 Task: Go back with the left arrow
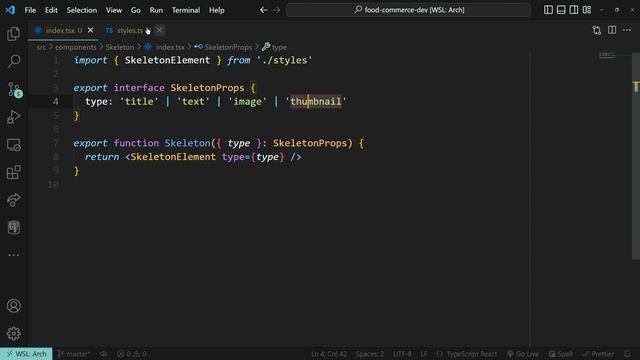click(264, 10)
